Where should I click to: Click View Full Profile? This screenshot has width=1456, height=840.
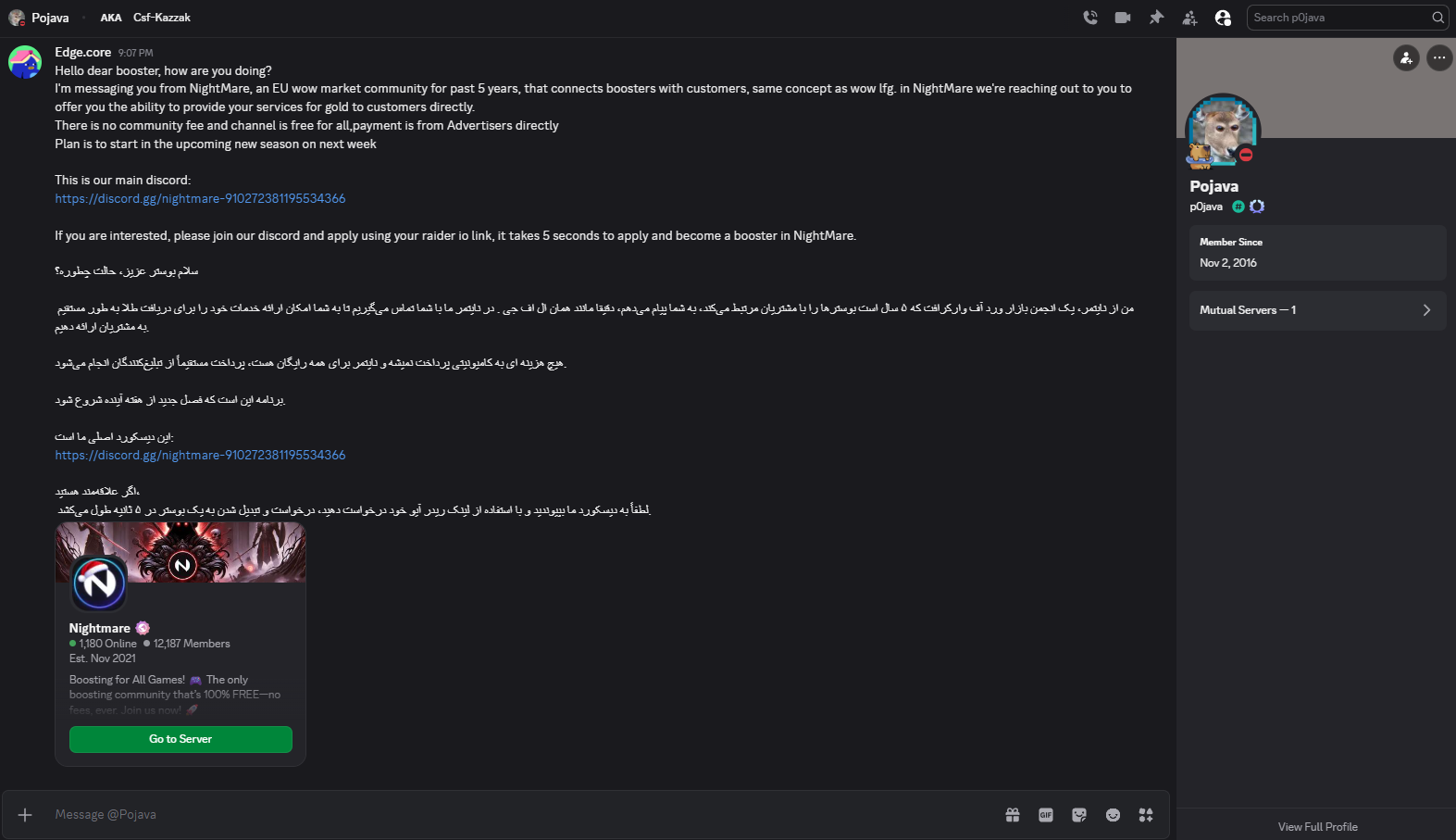pyautogui.click(x=1317, y=827)
